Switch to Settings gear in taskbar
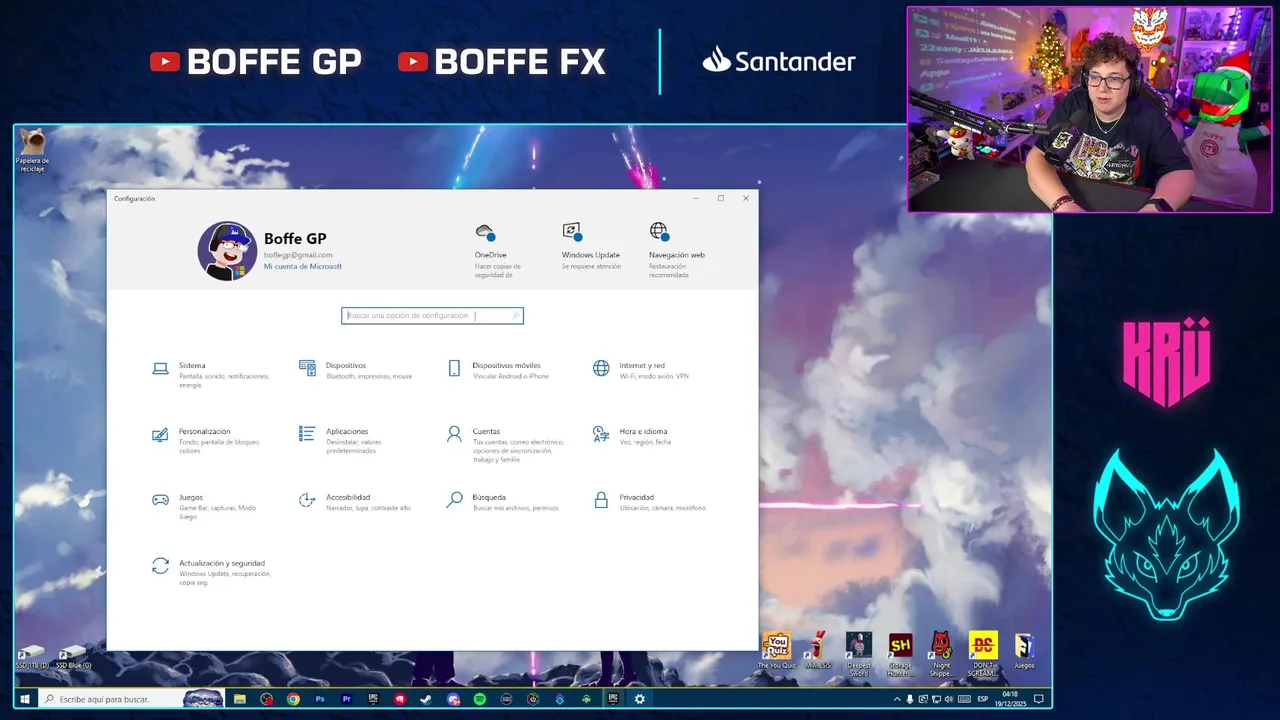This screenshot has height=720, width=1280. click(640, 699)
